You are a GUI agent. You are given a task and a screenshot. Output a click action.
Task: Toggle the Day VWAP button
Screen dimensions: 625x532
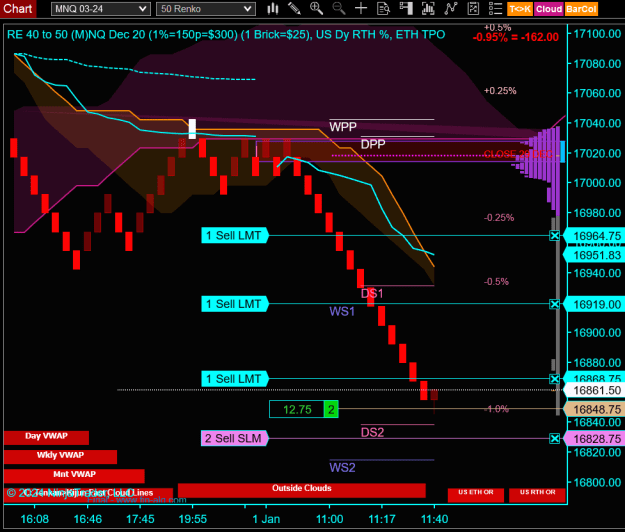(x=46, y=437)
